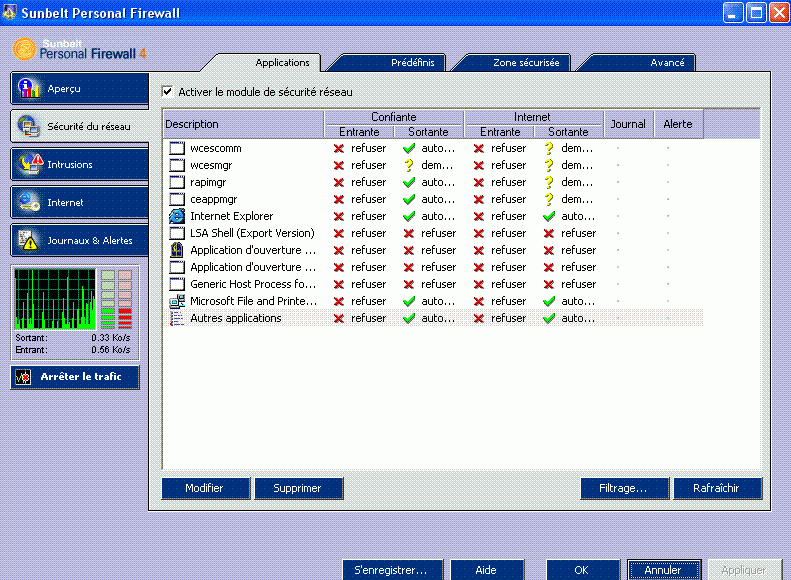The image size is (791, 580).
Task: Click Confiante Entrante column header
Action: point(359,132)
